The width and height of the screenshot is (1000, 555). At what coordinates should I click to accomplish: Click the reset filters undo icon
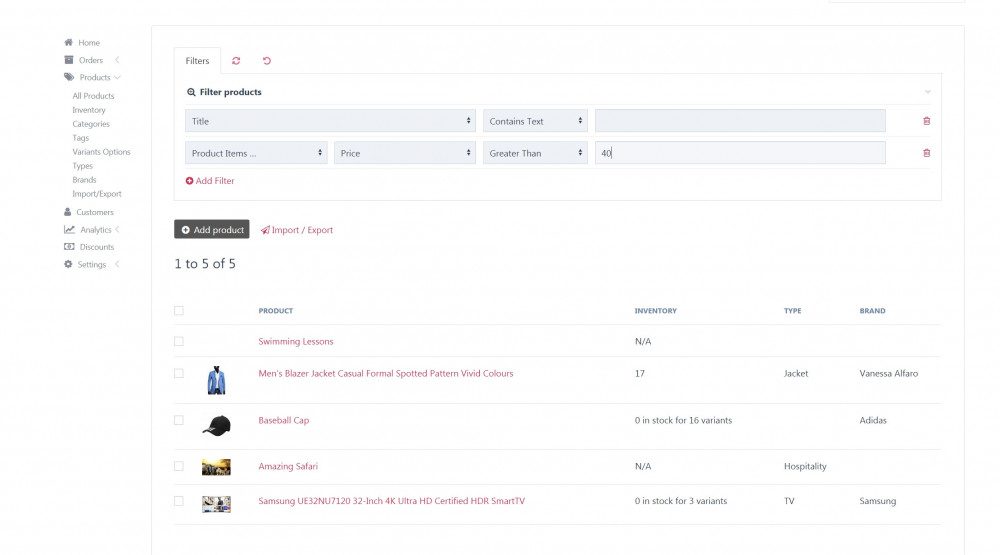pos(267,61)
